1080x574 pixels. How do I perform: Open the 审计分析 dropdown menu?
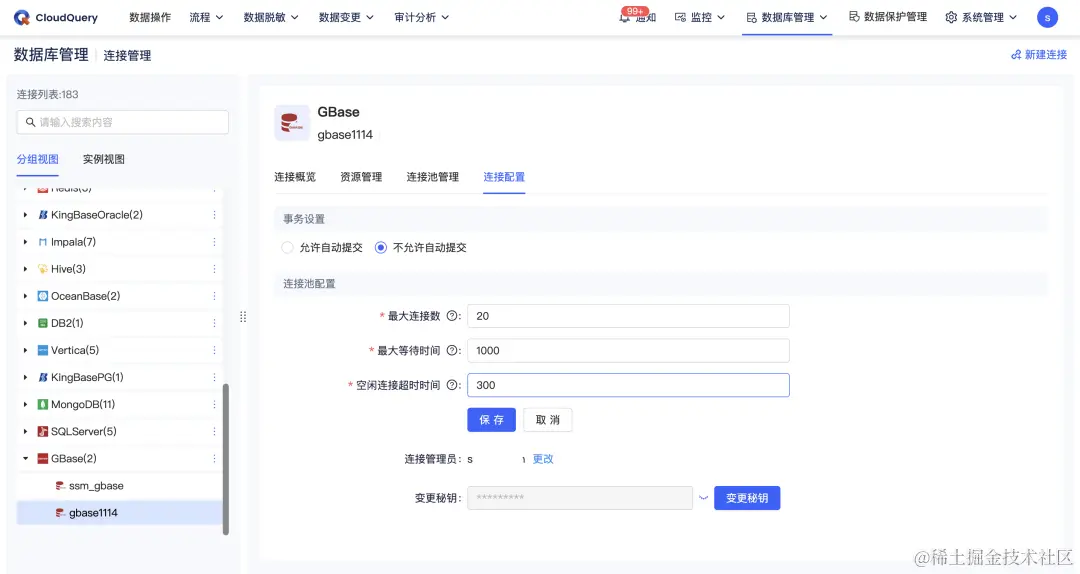point(422,17)
